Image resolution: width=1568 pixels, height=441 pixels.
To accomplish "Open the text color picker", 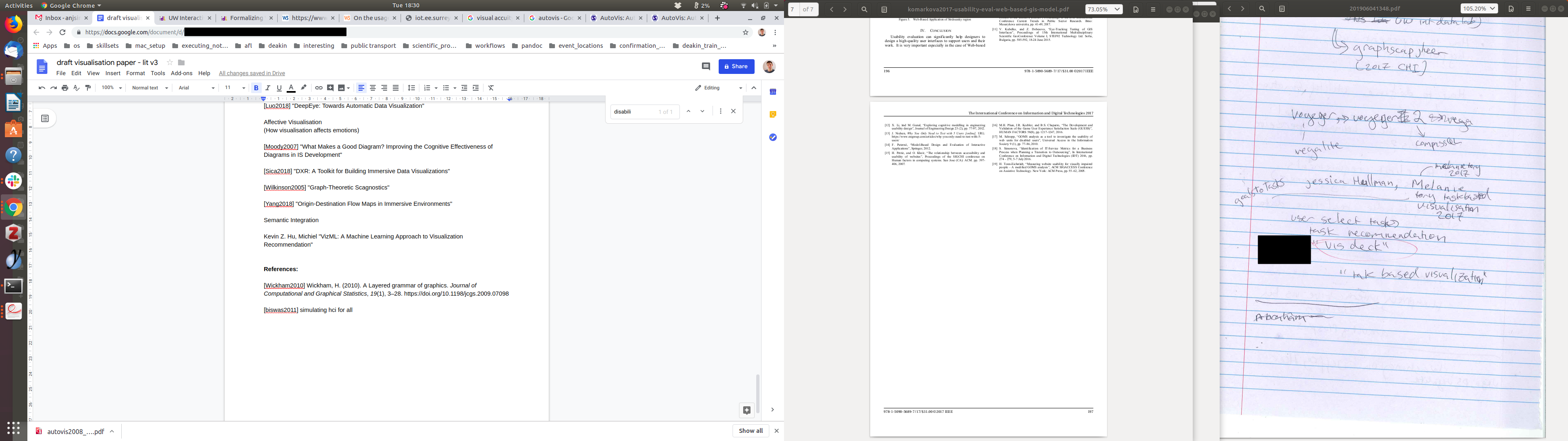I will click(x=291, y=88).
